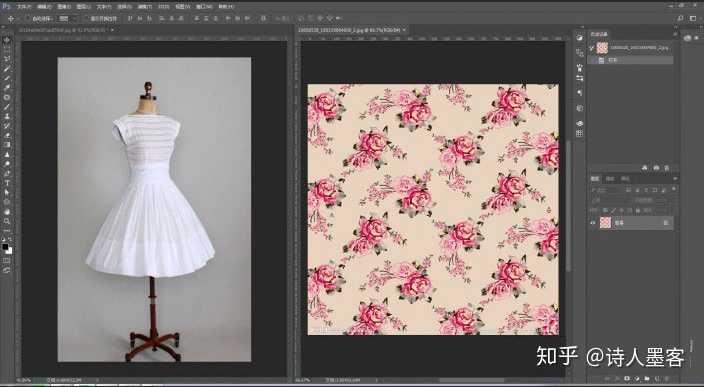Click the lock icon on 背景 layer
This screenshot has width=704, height=387.
point(666,223)
